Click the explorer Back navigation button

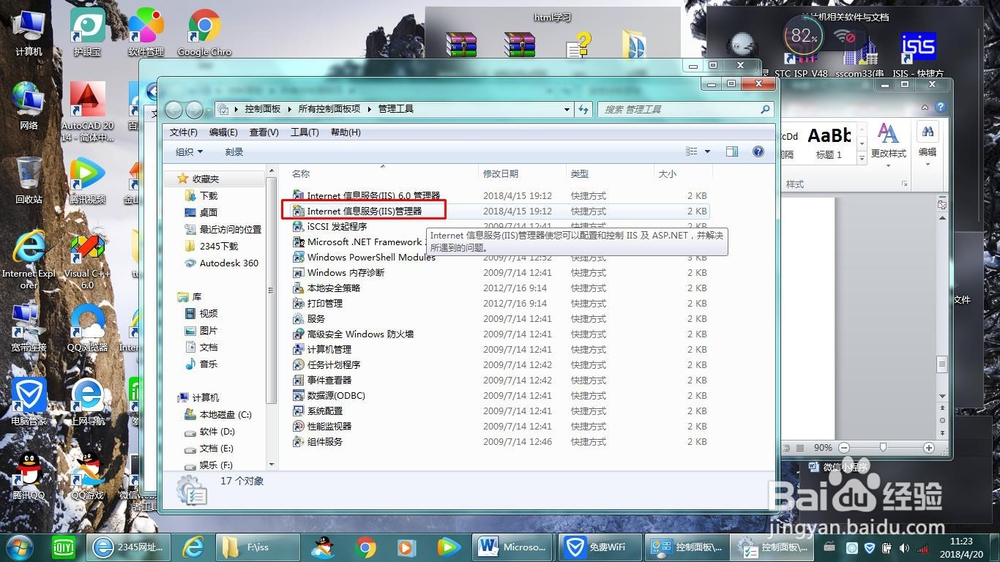[174, 110]
